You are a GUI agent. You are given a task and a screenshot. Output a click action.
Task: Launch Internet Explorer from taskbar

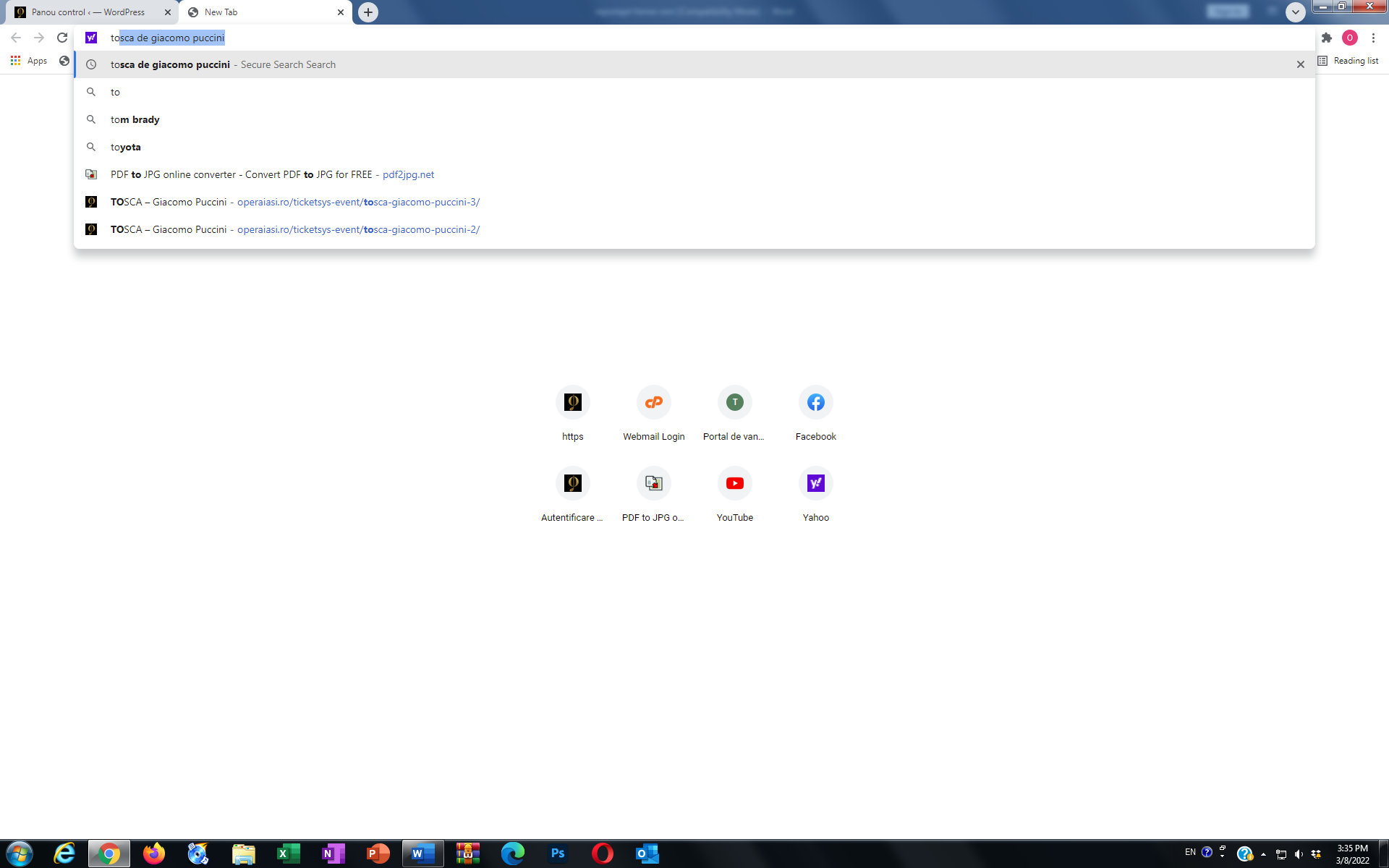pos(64,854)
